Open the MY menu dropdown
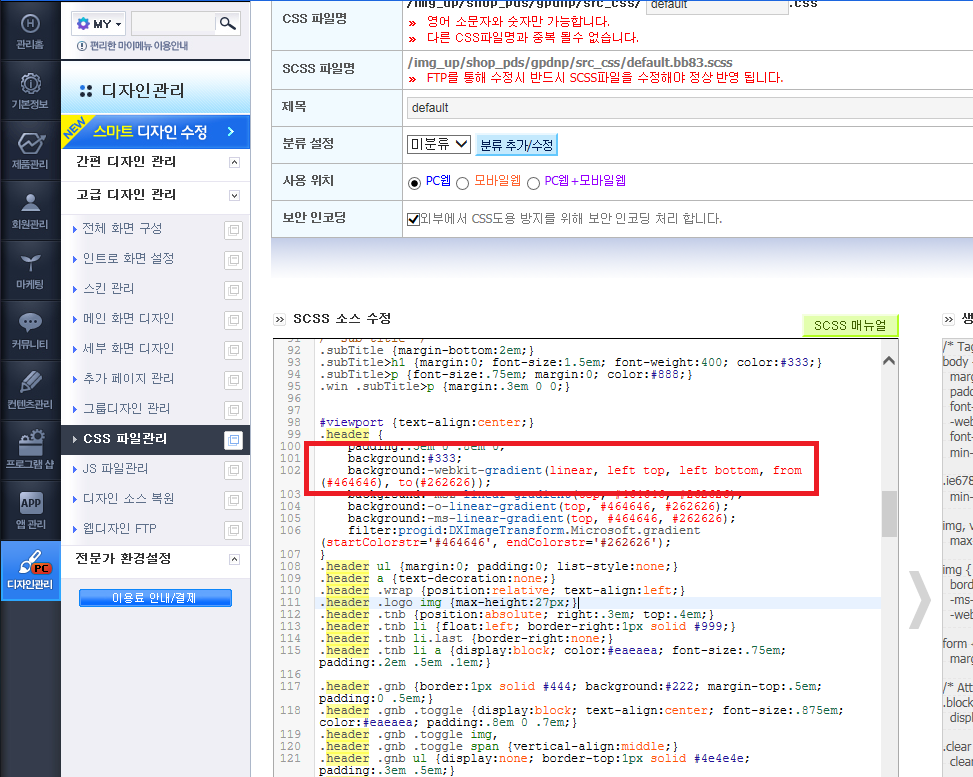Image resolution: width=973 pixels, height=777 pixels. pyautogui.click(x=99, y=24)
